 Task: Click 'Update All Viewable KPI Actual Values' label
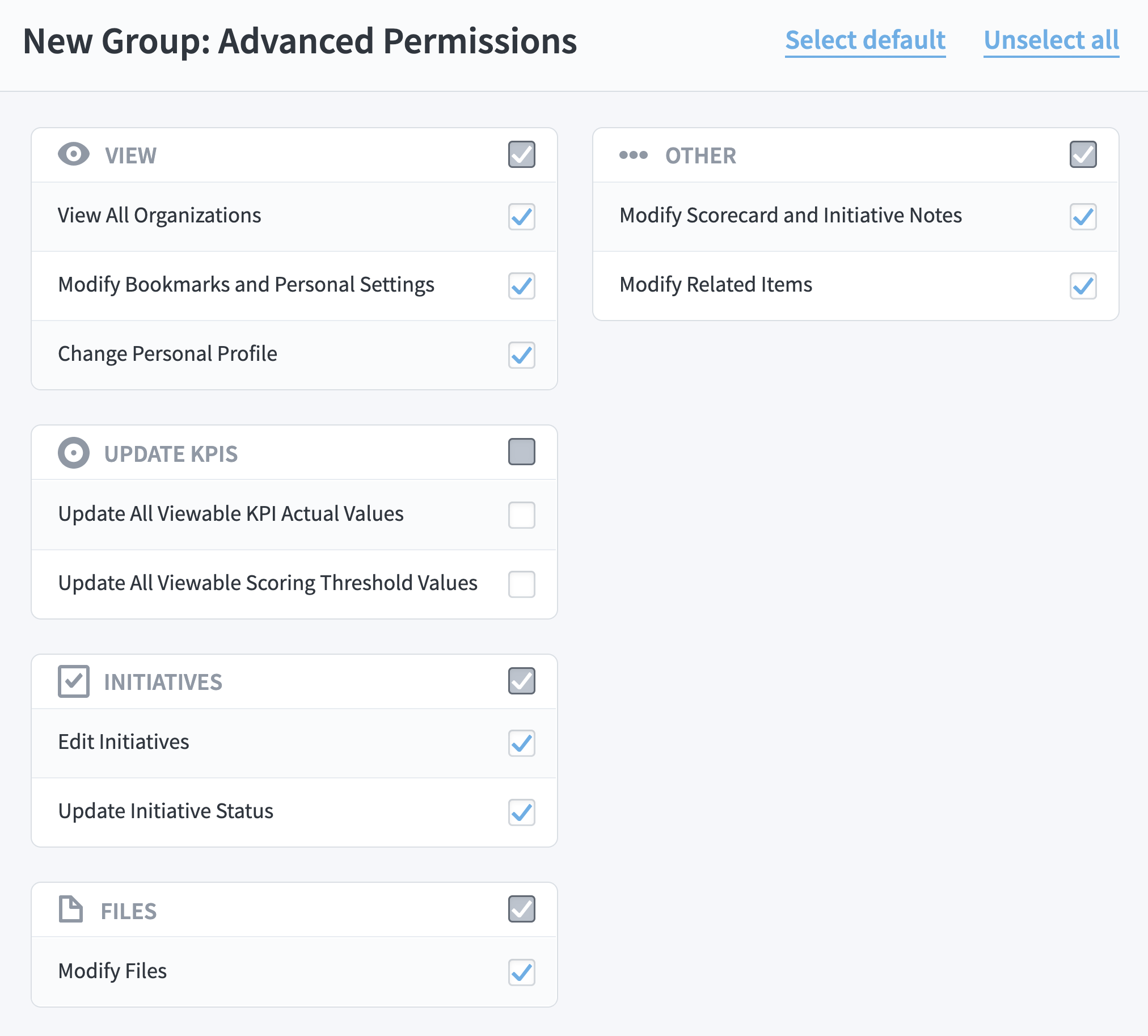click(x=230, y=513)
